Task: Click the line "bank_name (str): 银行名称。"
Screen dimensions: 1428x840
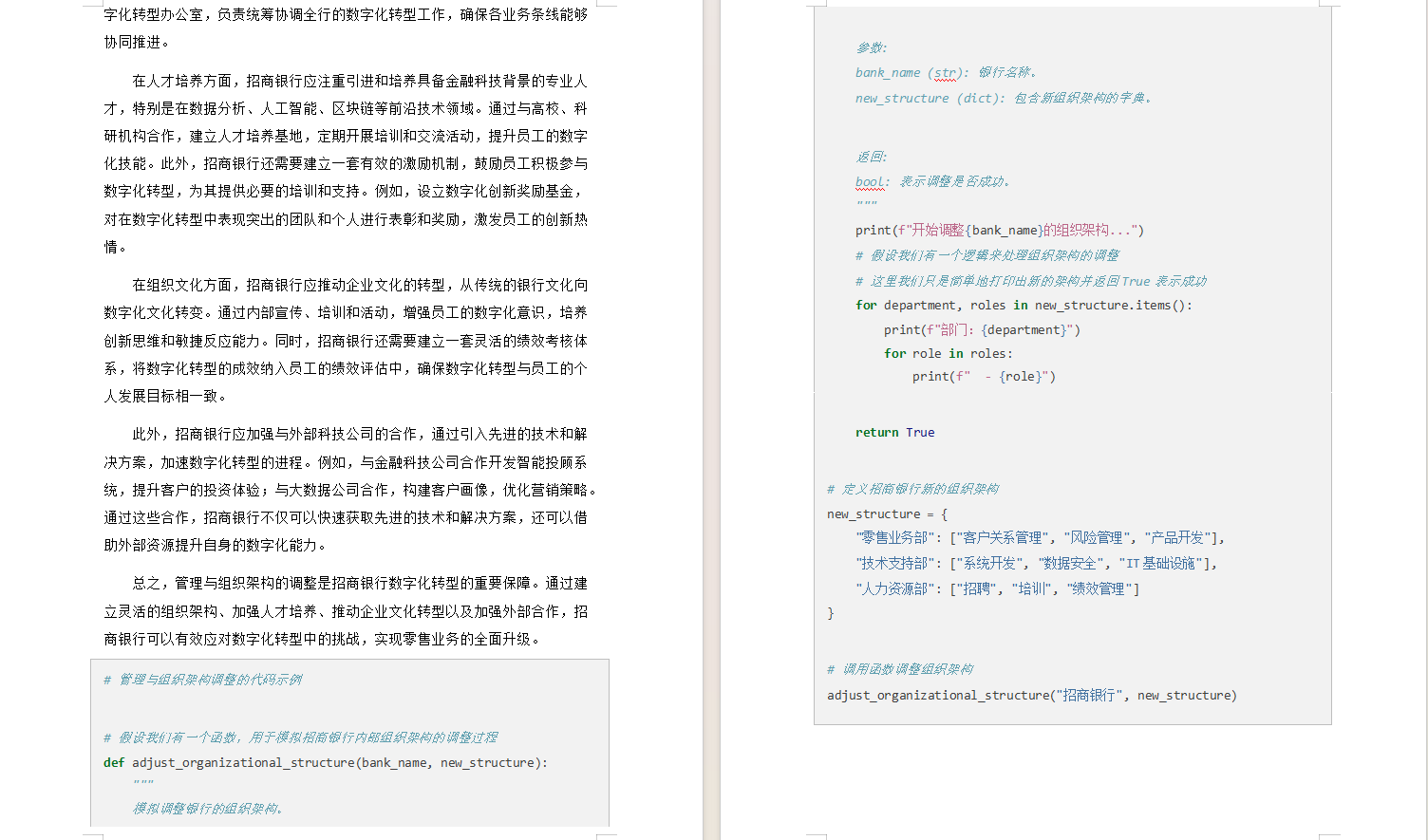Action: [x=947, y=72]
